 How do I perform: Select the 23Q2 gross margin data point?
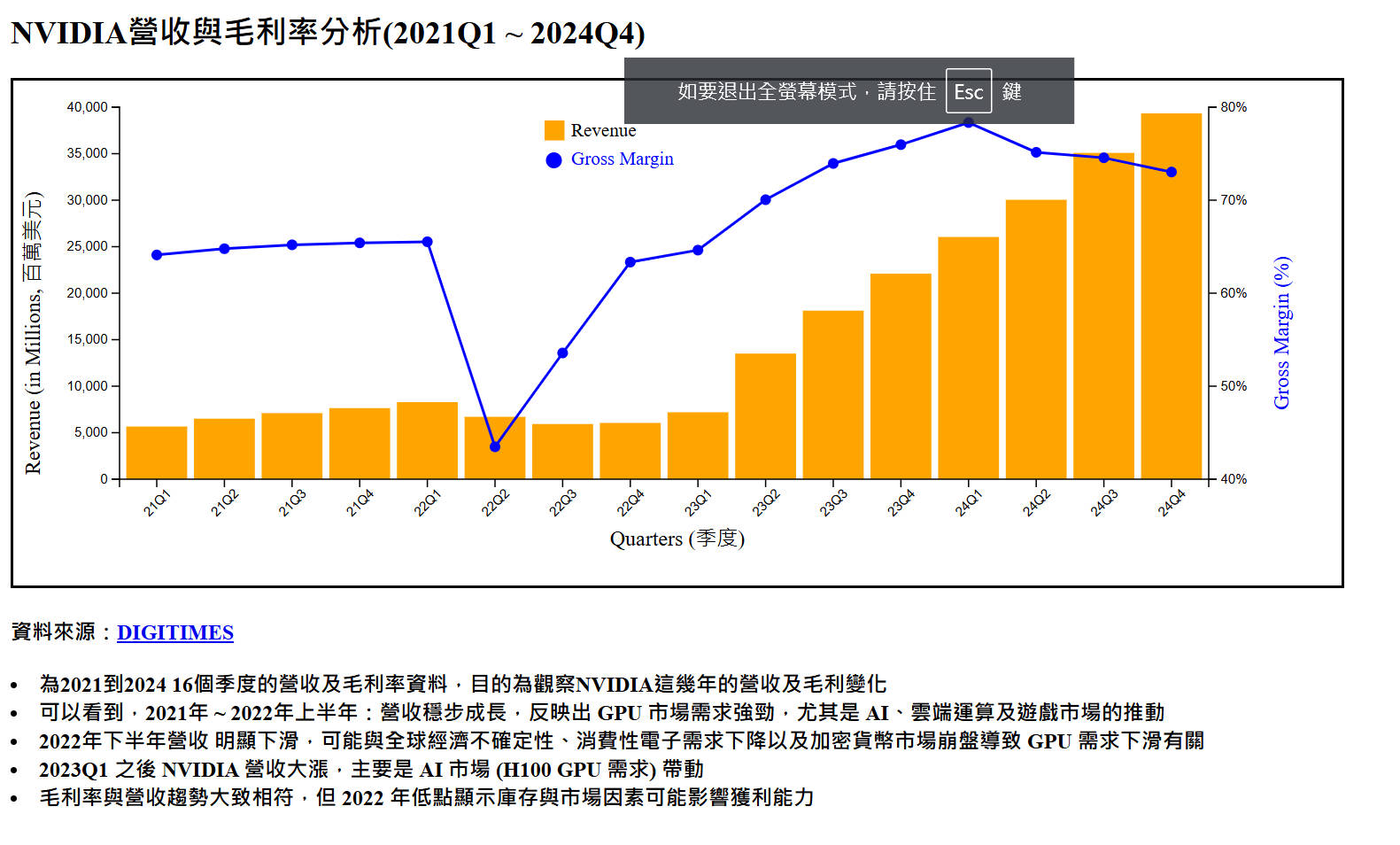[765, 200]
